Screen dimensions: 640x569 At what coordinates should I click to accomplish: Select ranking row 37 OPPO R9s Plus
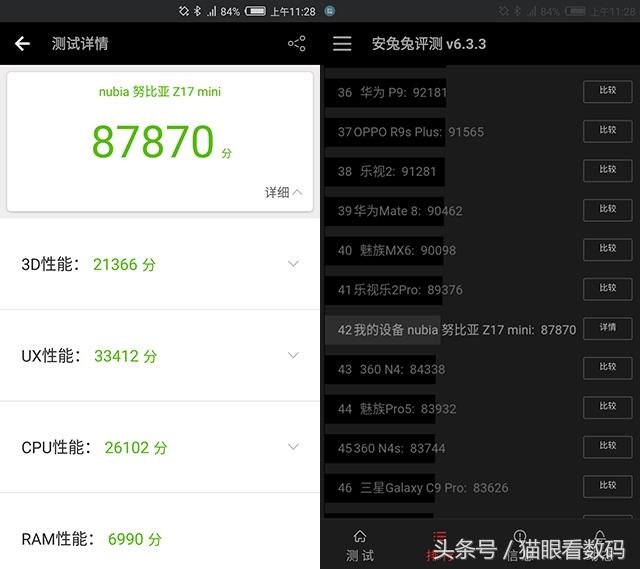478,132
